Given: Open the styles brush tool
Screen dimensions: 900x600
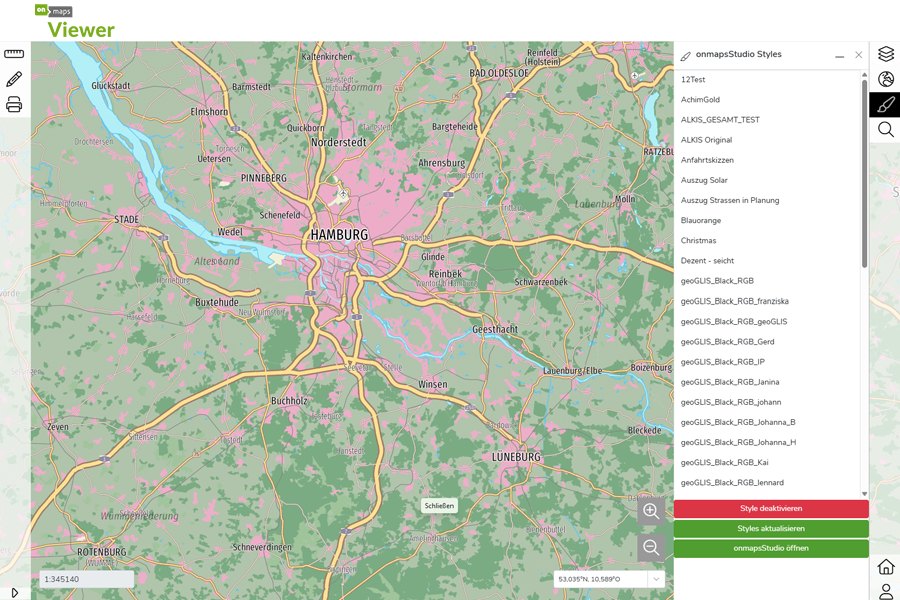Looking at the screenshot, I should [x=885, y=104].
